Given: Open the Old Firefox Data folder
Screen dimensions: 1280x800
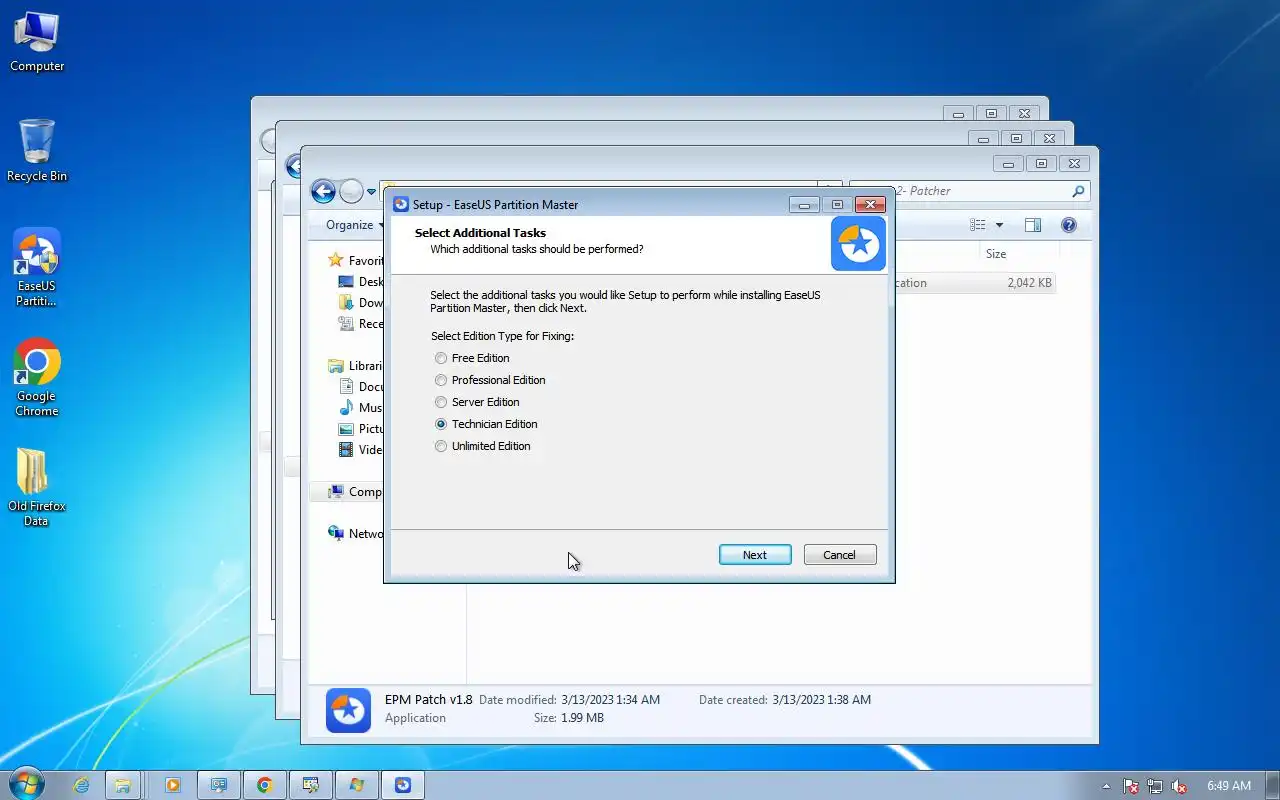Looking at the screenshot, I should coord(37,486).
